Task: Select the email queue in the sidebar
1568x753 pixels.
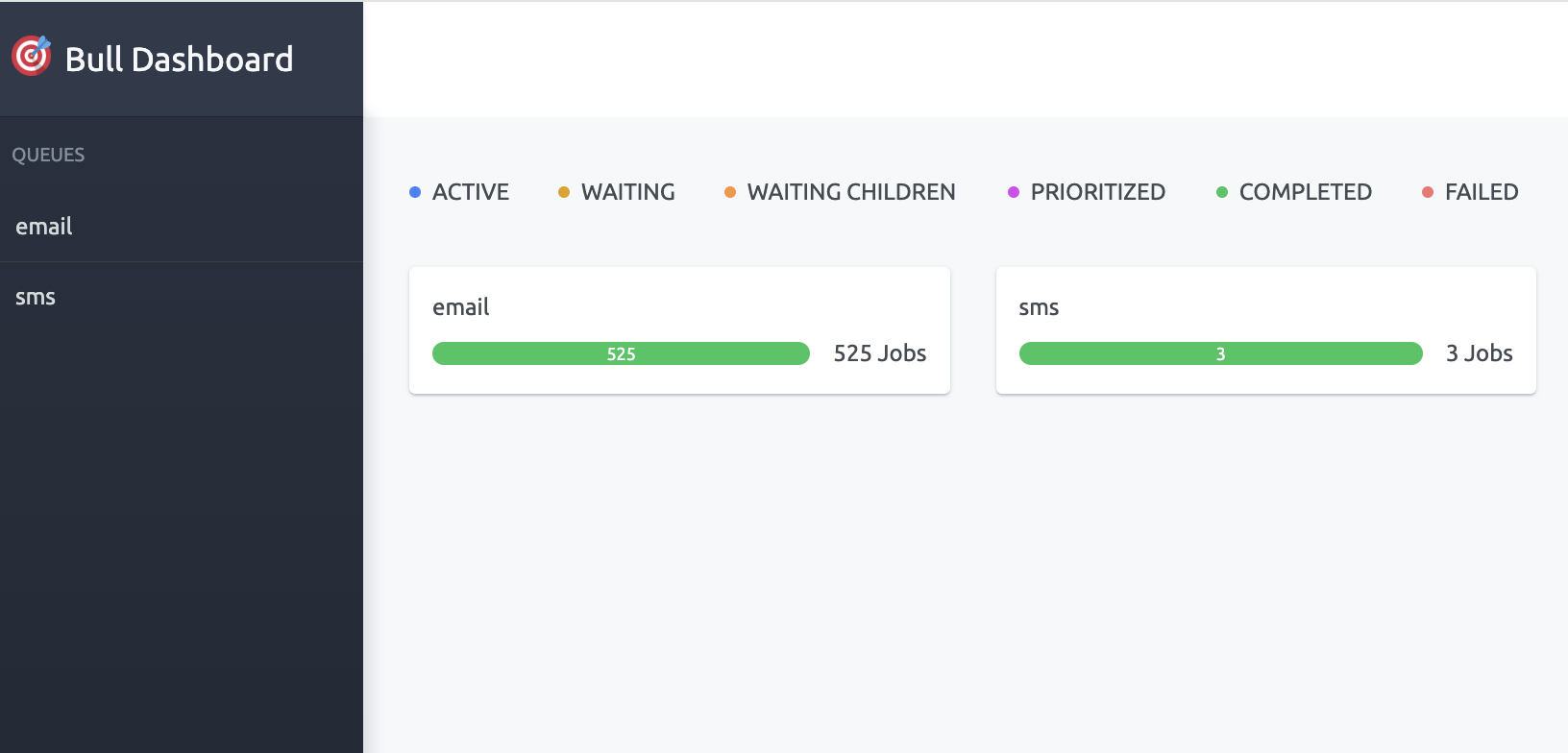Action: click(x=182, y=227)
